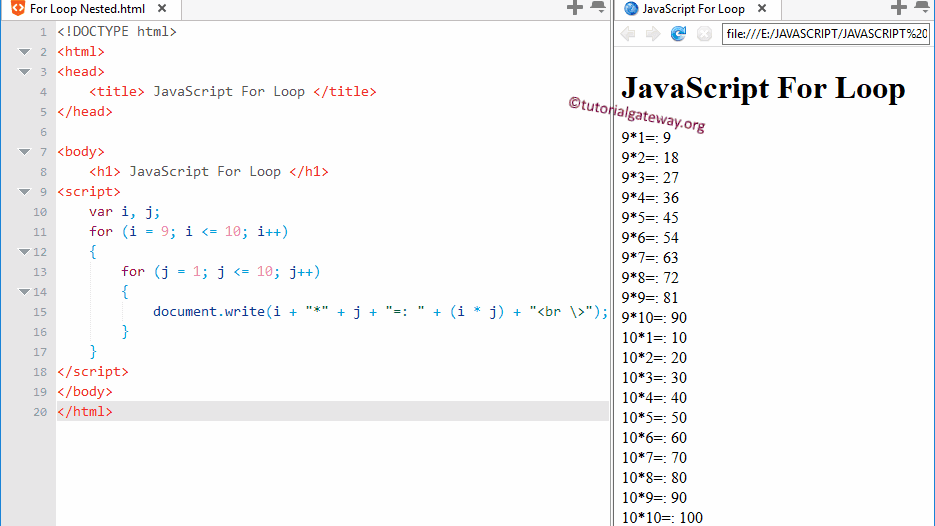Click output line '10*1=: 10'
The width and height of the screenshot is (935, 526).
tap(654, 338)
